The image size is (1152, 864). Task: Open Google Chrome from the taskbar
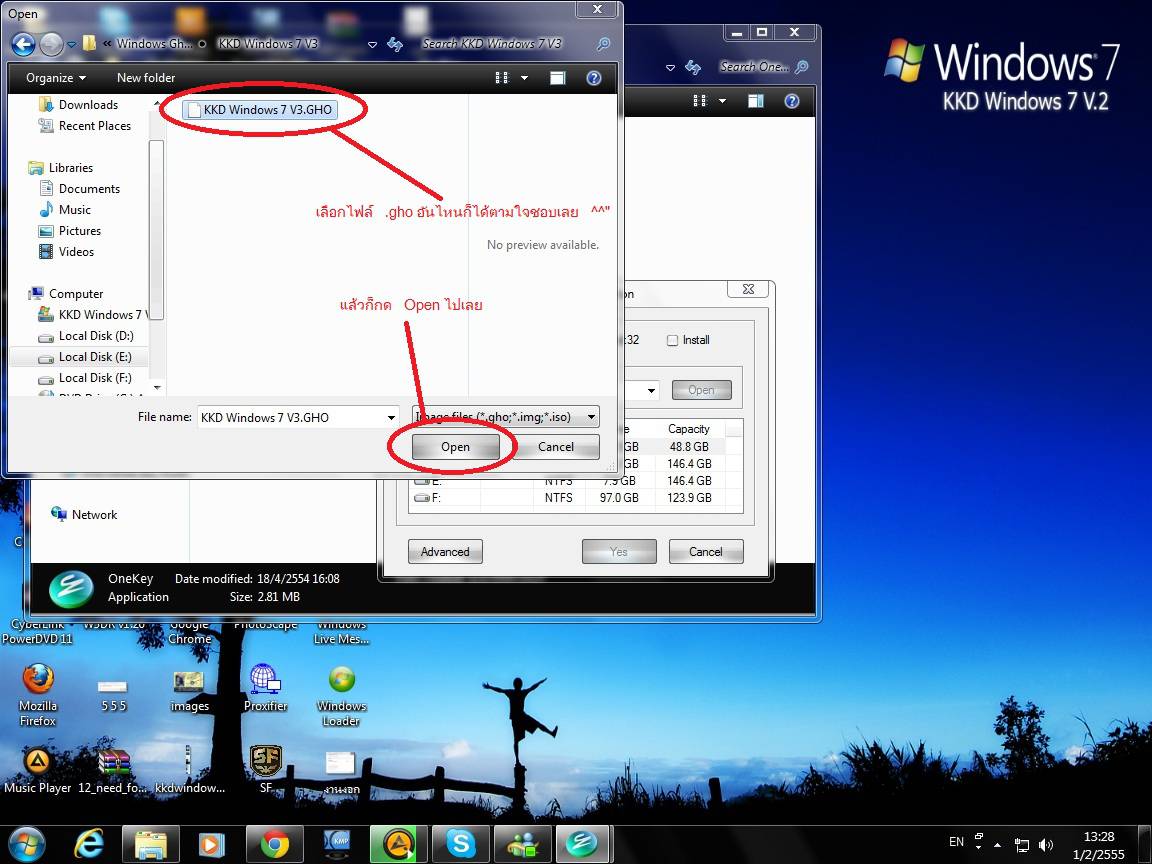tap(274, 844)
